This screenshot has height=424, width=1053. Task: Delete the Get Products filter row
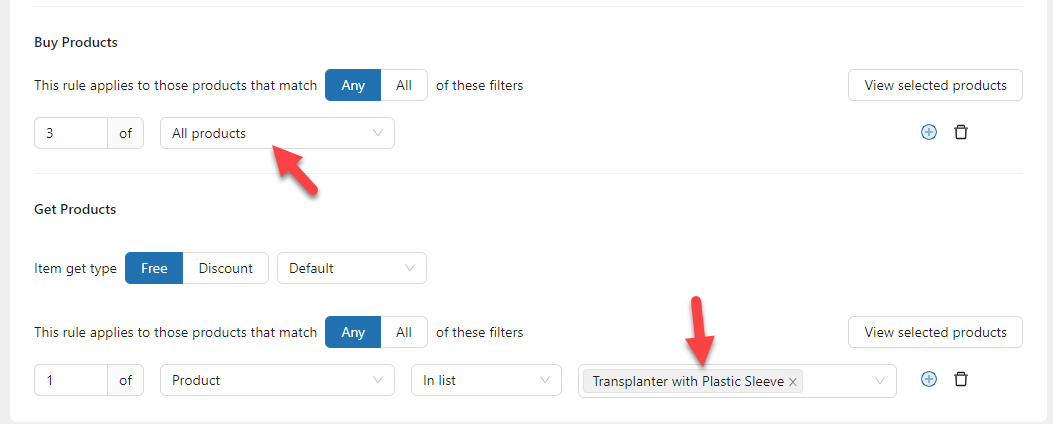click(960, 379)
